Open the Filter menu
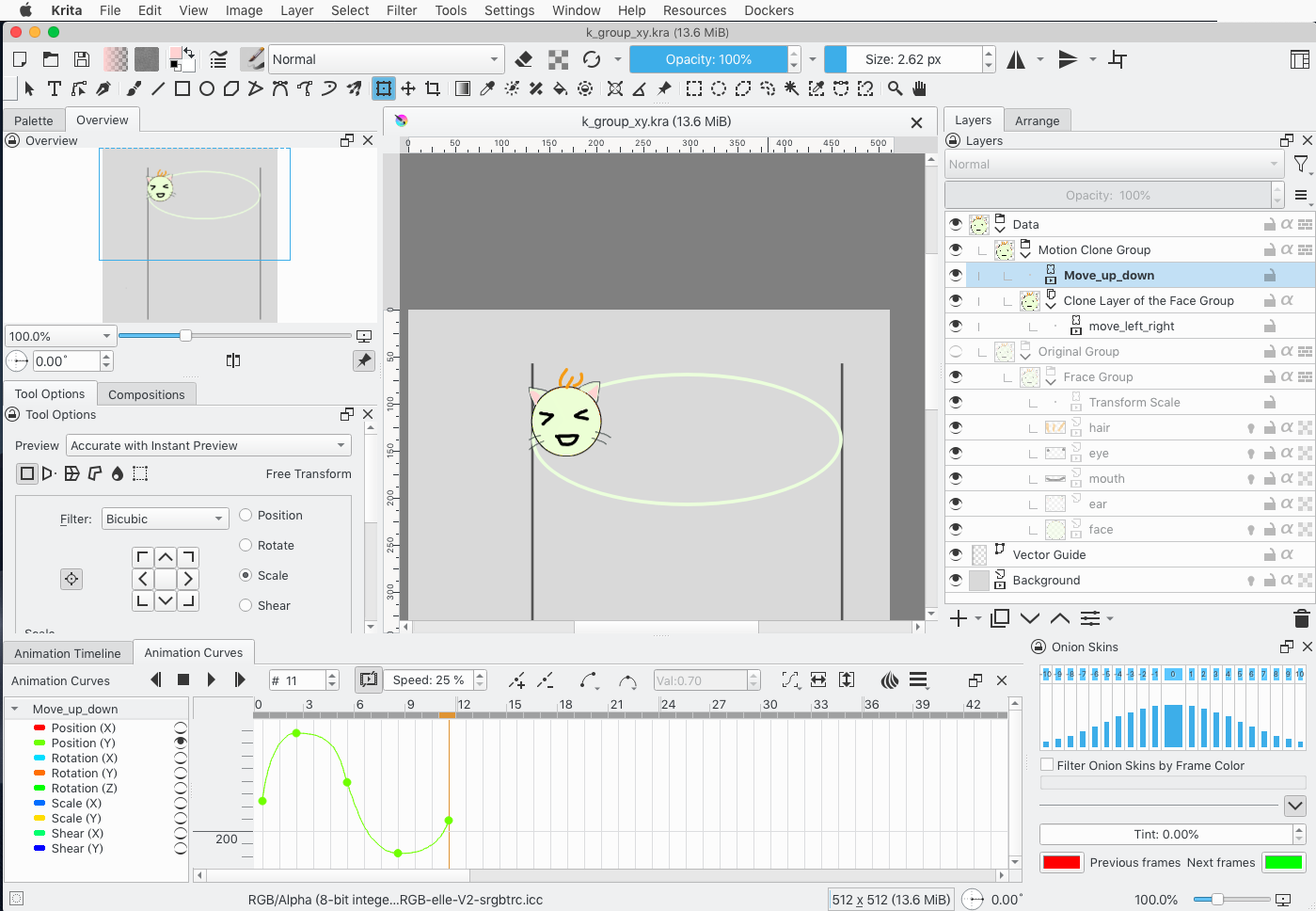 (402, 10)
